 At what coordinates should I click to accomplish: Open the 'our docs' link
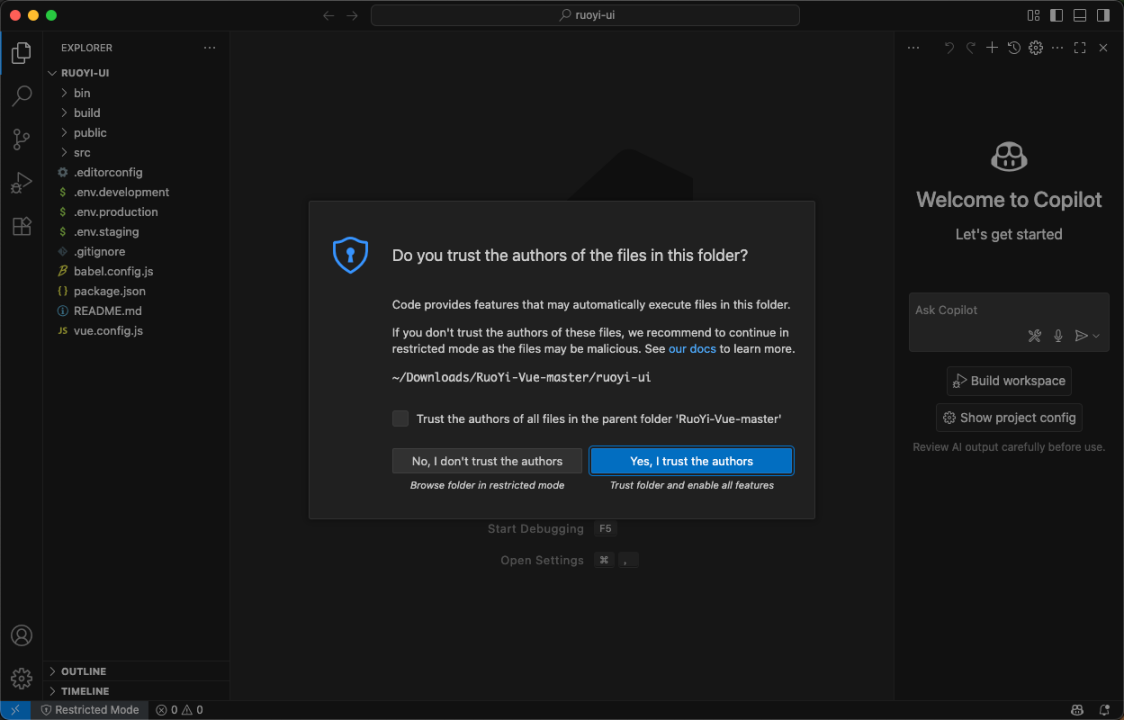[692, 349]
